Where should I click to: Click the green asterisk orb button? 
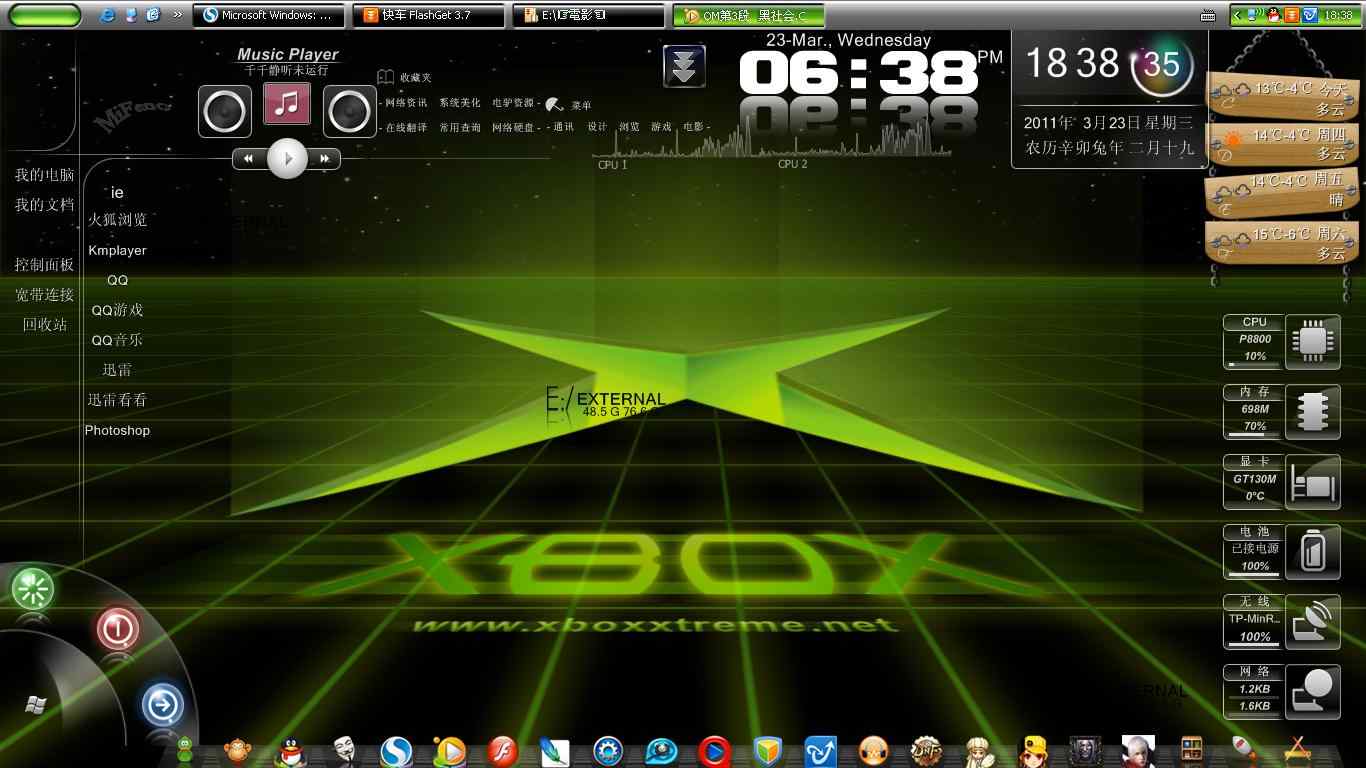33,588
